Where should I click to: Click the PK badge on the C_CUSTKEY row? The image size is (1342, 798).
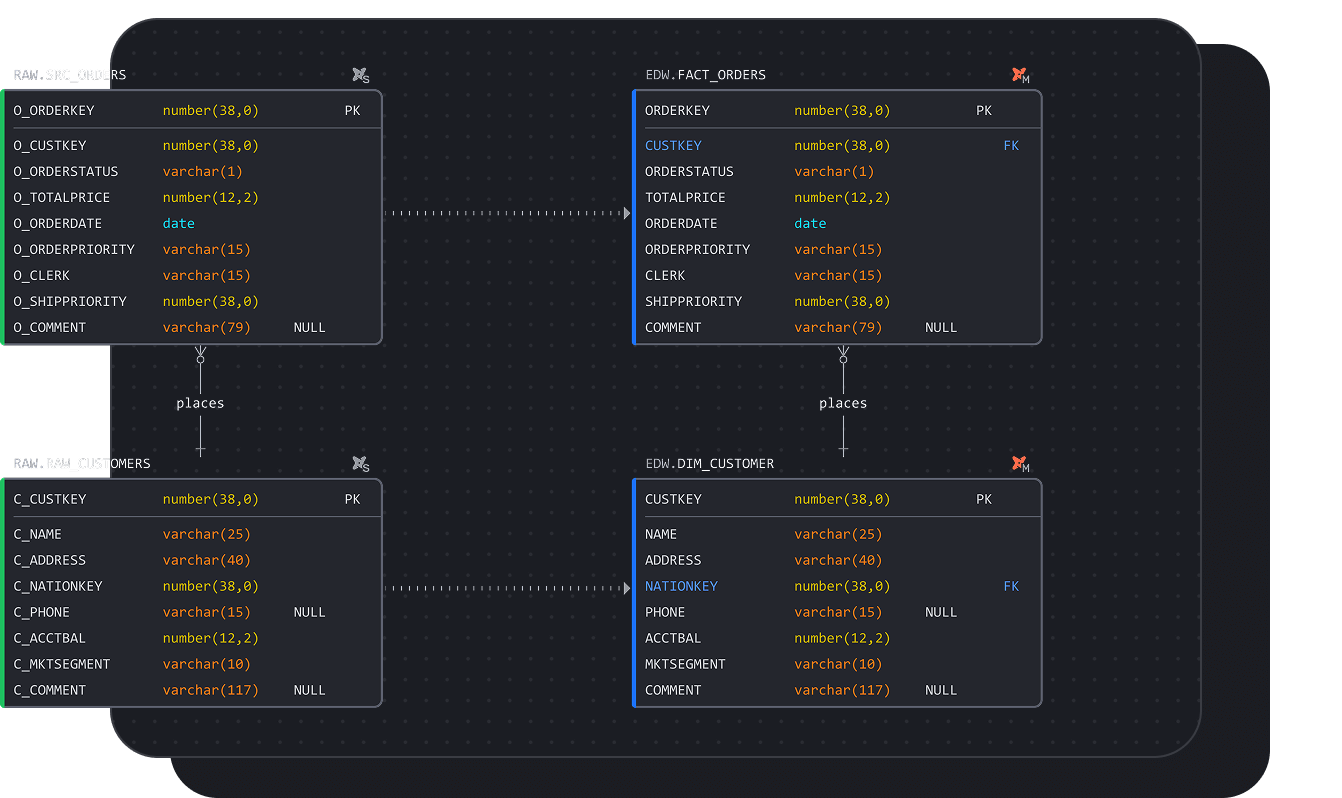pos(352,499)
